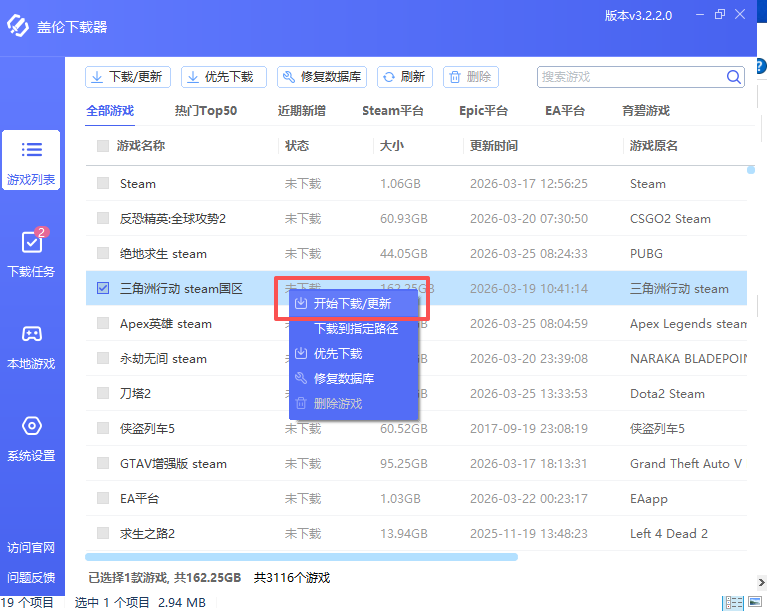Sort by the 大小 column header
Viewport: 767px width, 611px height.
pos(392,146)
